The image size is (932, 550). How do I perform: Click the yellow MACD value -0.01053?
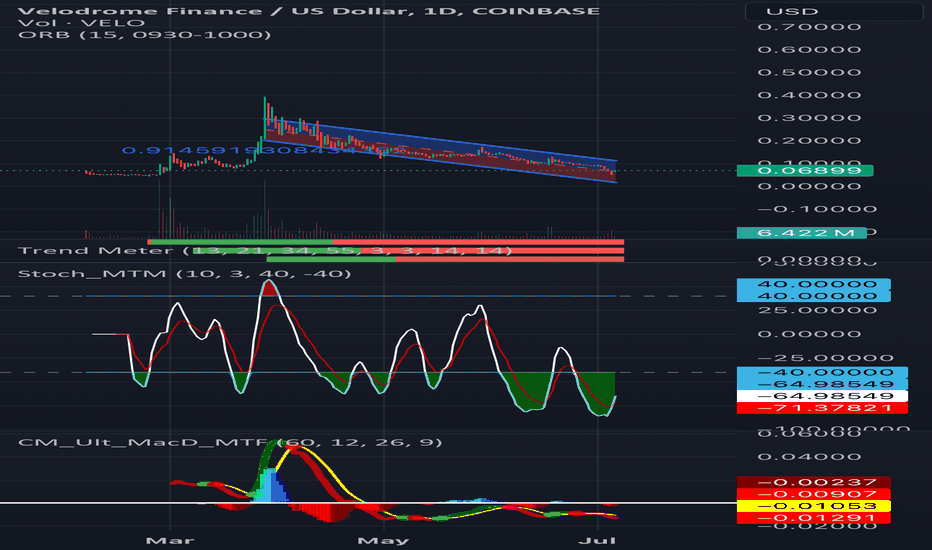[814, 506]
